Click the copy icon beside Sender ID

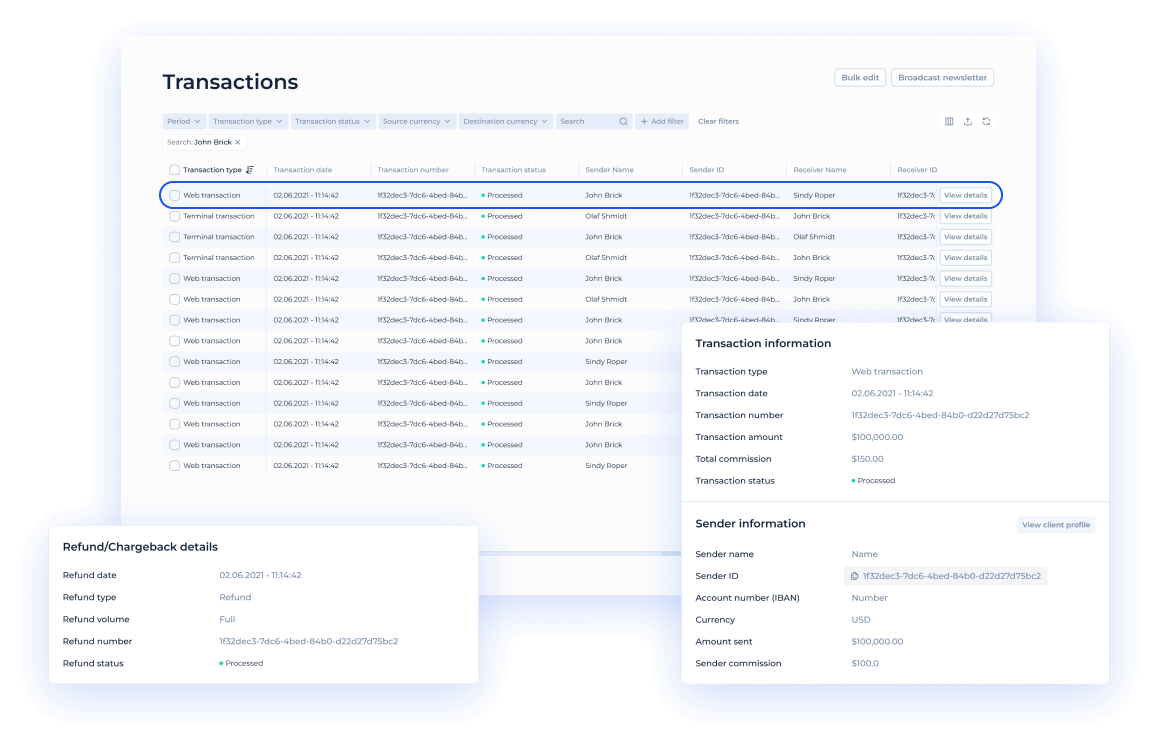pos(854,576)
